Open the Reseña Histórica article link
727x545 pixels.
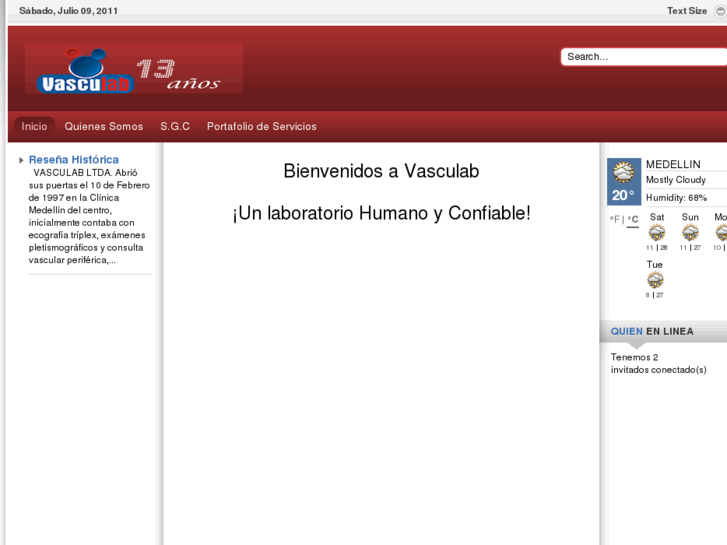click(74, 160)
